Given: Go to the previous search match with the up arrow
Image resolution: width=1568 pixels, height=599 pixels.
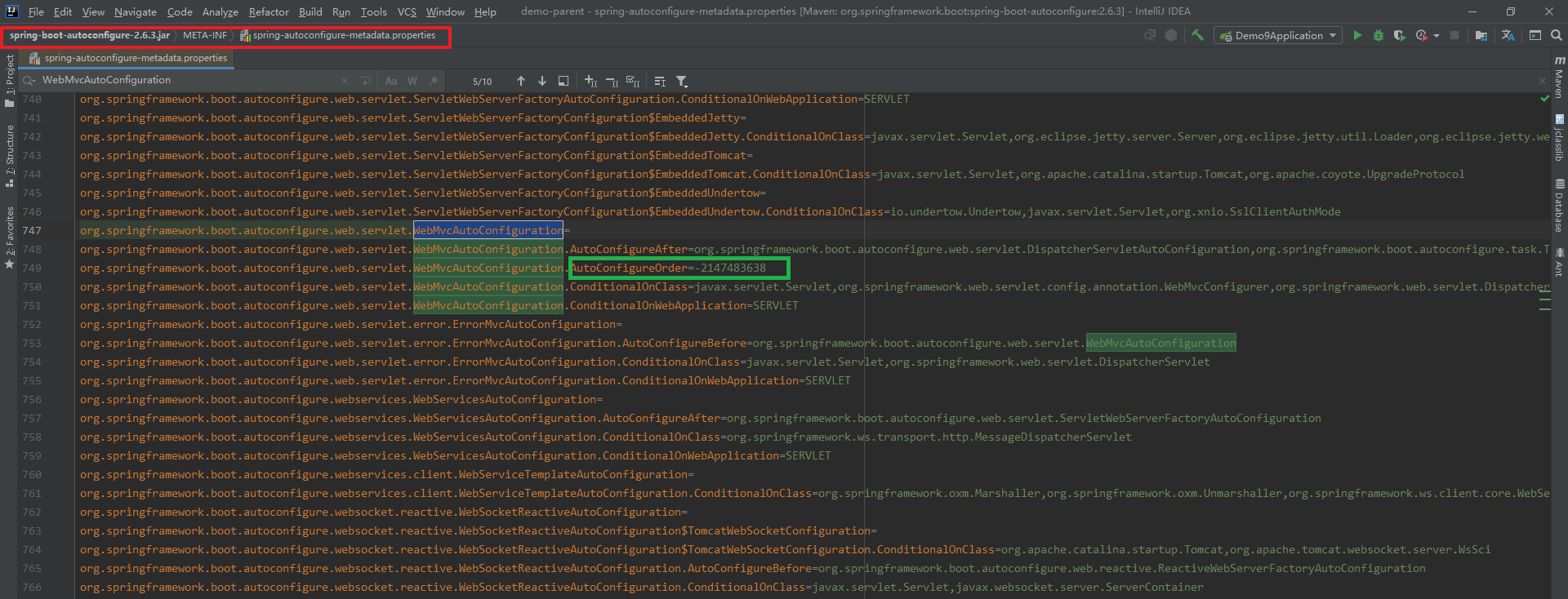Looking at the screenshot, I should [x=521, y=81].
